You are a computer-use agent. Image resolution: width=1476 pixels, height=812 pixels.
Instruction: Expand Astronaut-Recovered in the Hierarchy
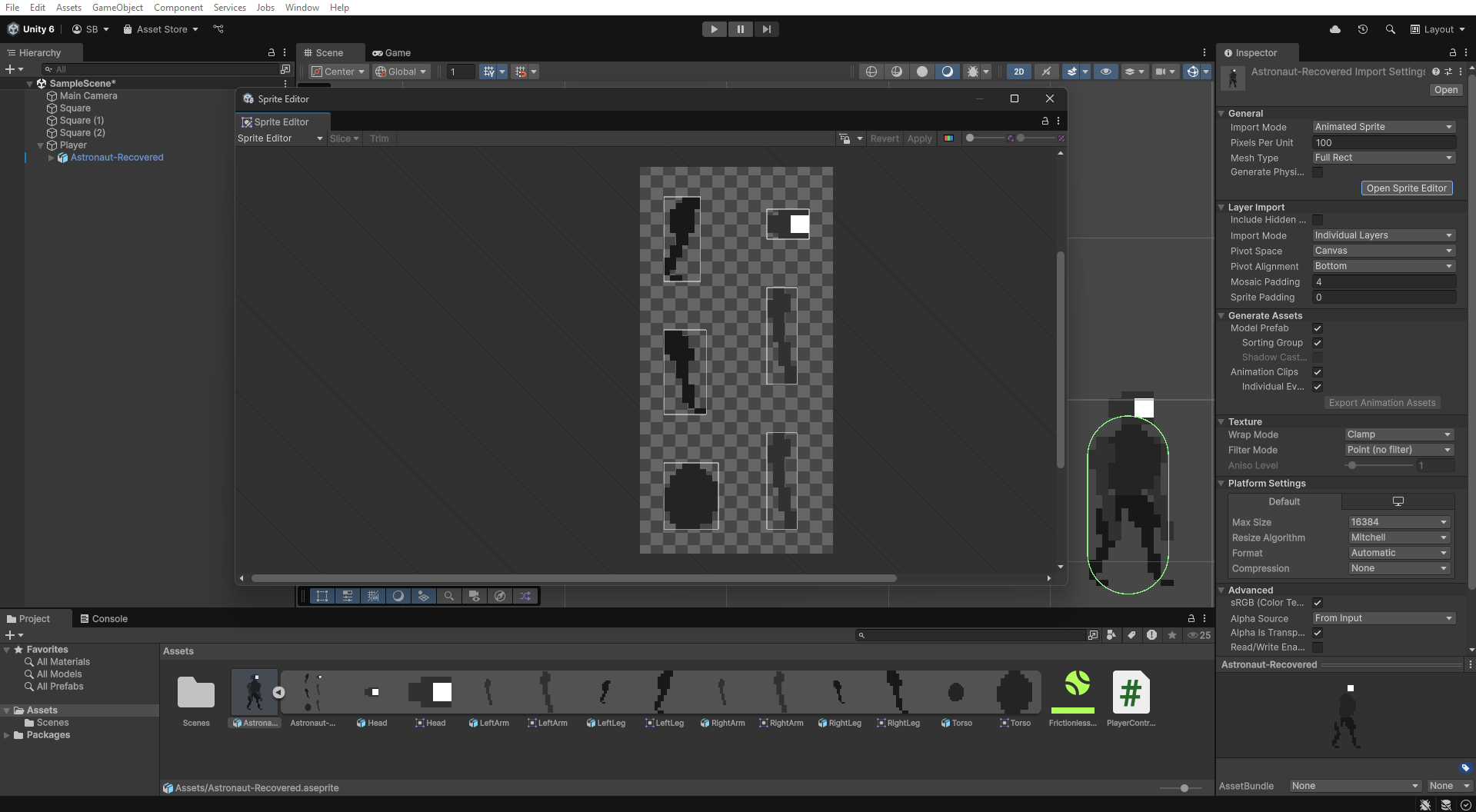coord(52,158)
